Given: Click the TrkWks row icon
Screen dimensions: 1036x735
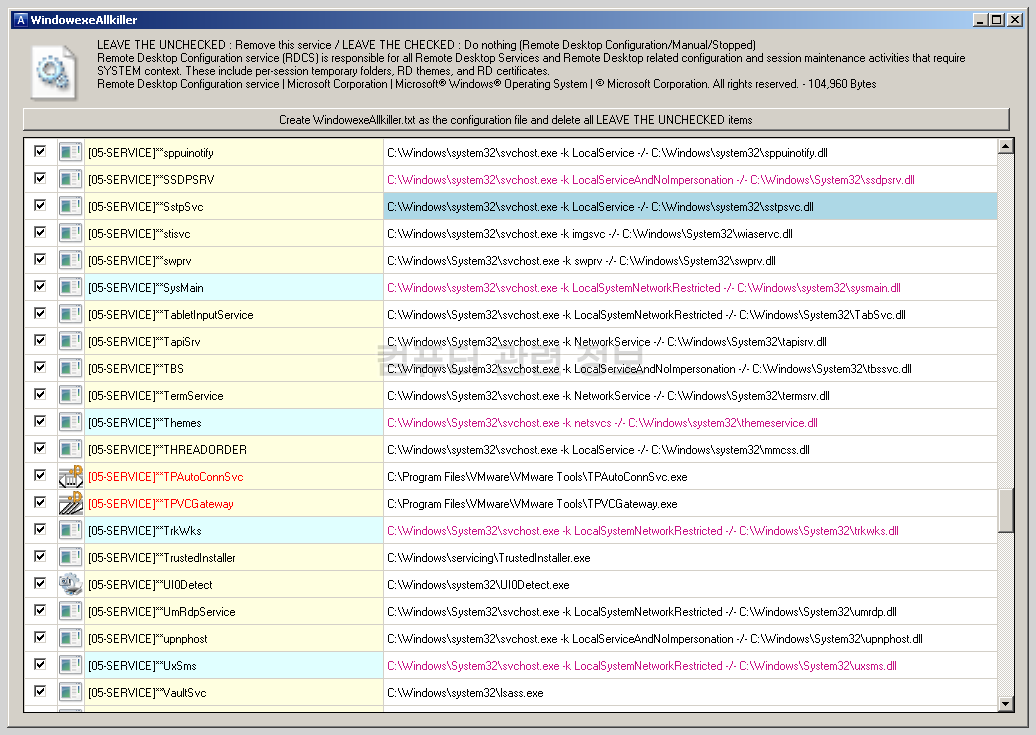Looking at the screenshot, I should pyautogui.click(x=70, y=531).
